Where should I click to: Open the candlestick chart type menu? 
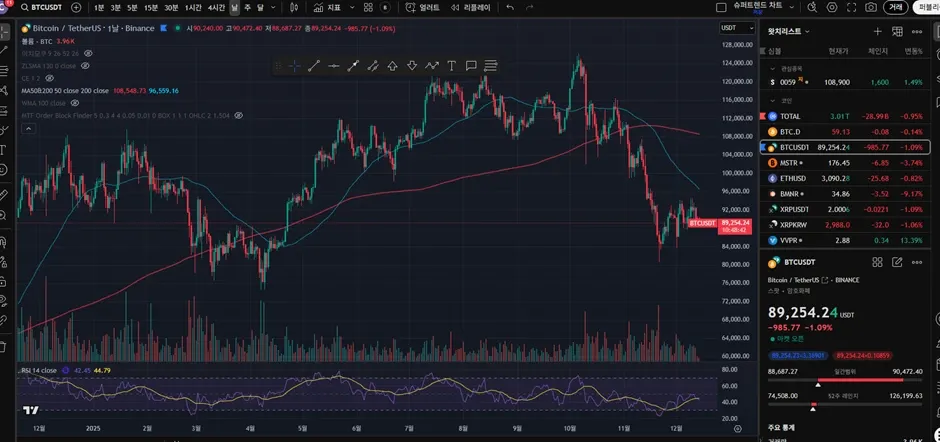[294, 7]
